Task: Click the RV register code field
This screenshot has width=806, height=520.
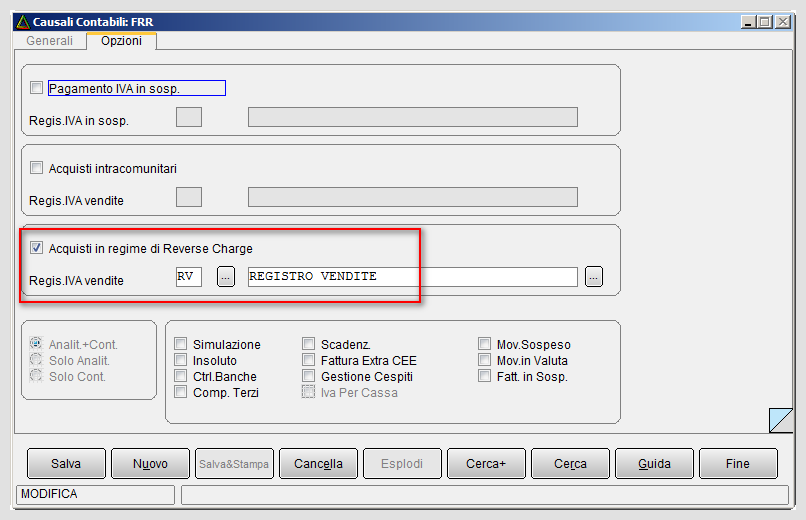Action: point(189,276)
